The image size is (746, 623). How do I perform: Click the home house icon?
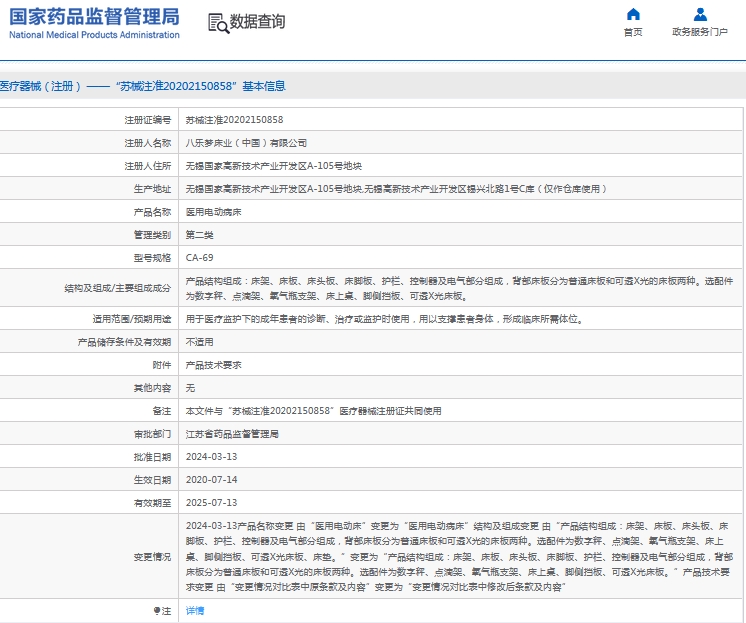coord(633,14)
